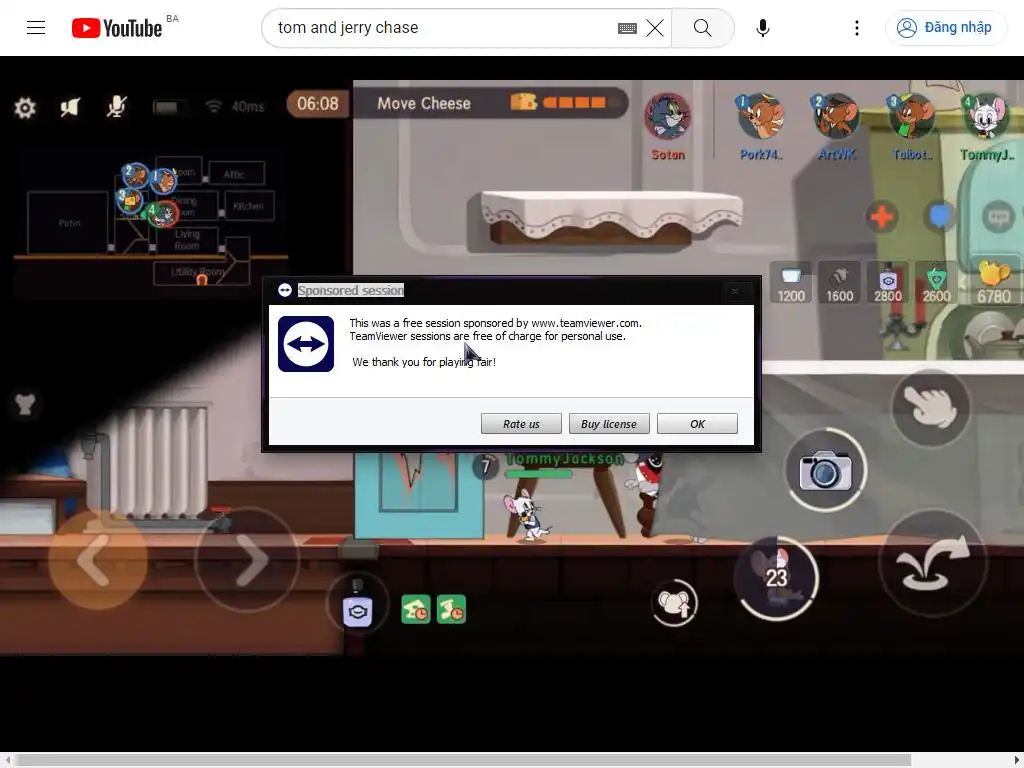Tap the second green buff status icon
This screenshot has height=768, width=1024.
point(451,609)
